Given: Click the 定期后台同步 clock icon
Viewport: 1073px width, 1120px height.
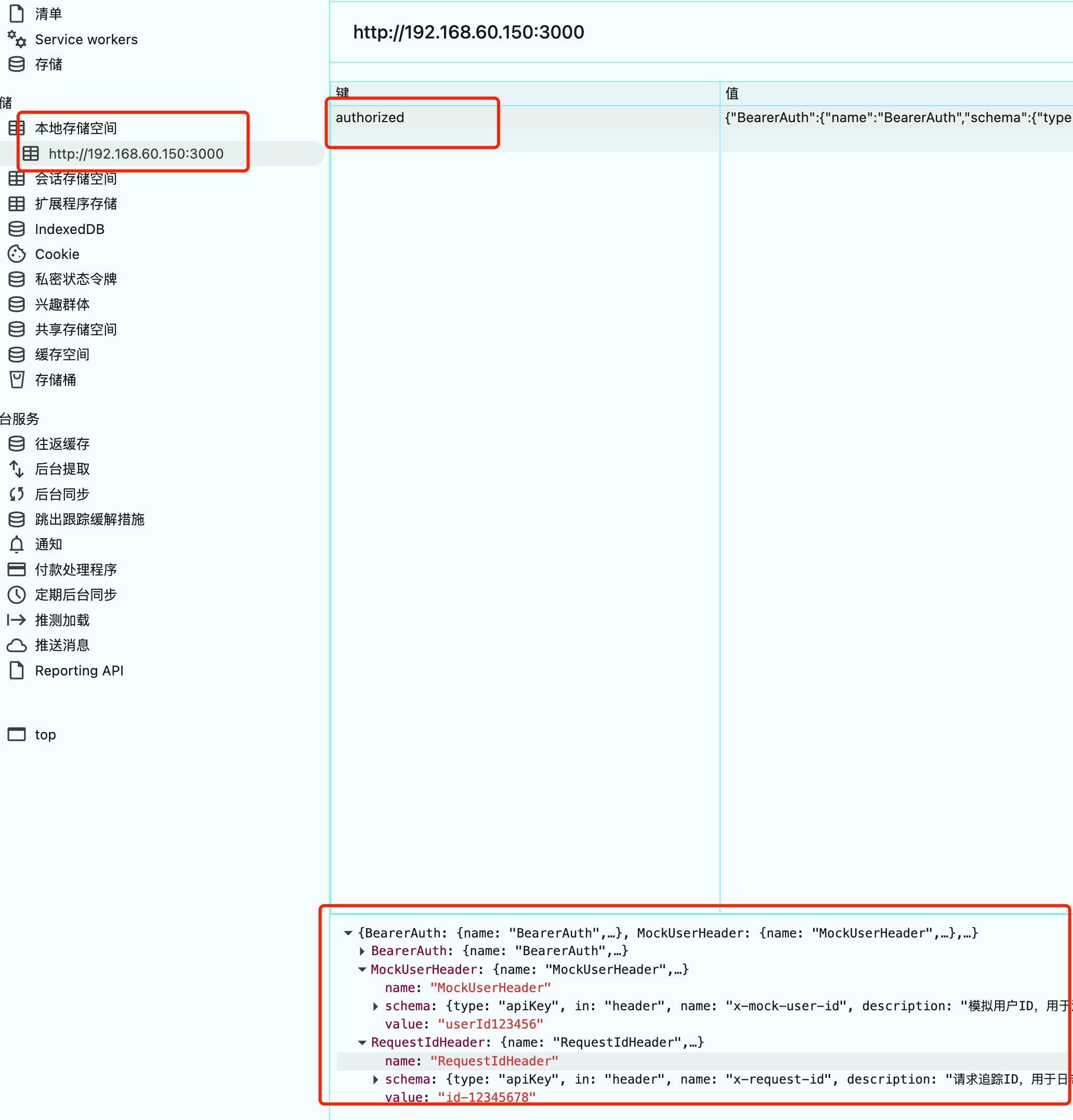Looking at the screenshot, I should tap(17, 594).
